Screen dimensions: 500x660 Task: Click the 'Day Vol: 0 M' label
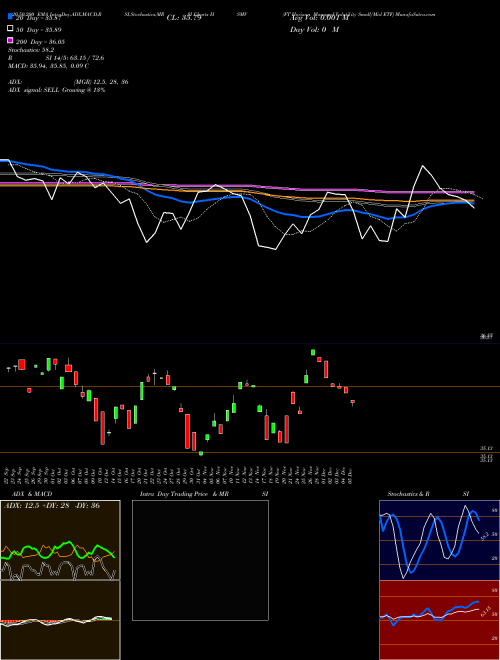coord(314,29)
